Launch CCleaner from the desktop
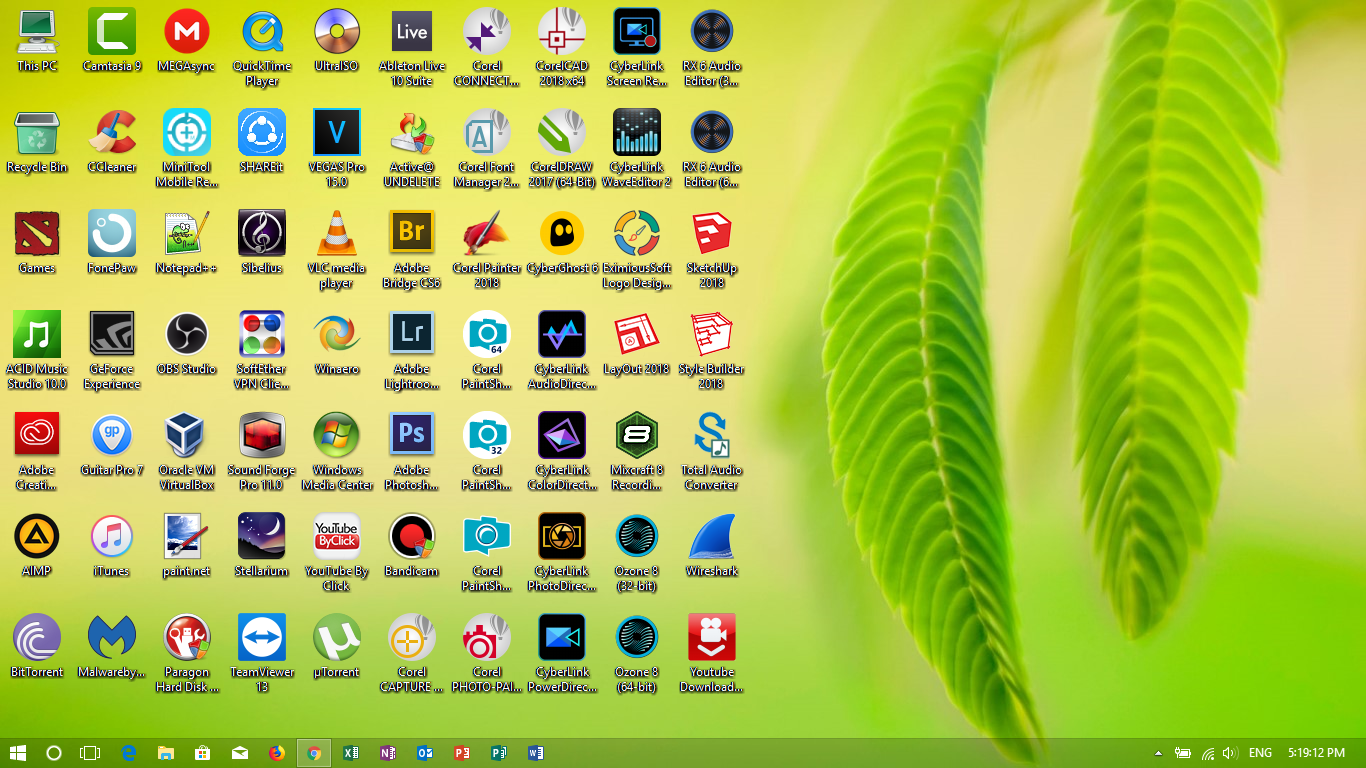Viewport: 1366px width, 768px height. tap(112, 132)
